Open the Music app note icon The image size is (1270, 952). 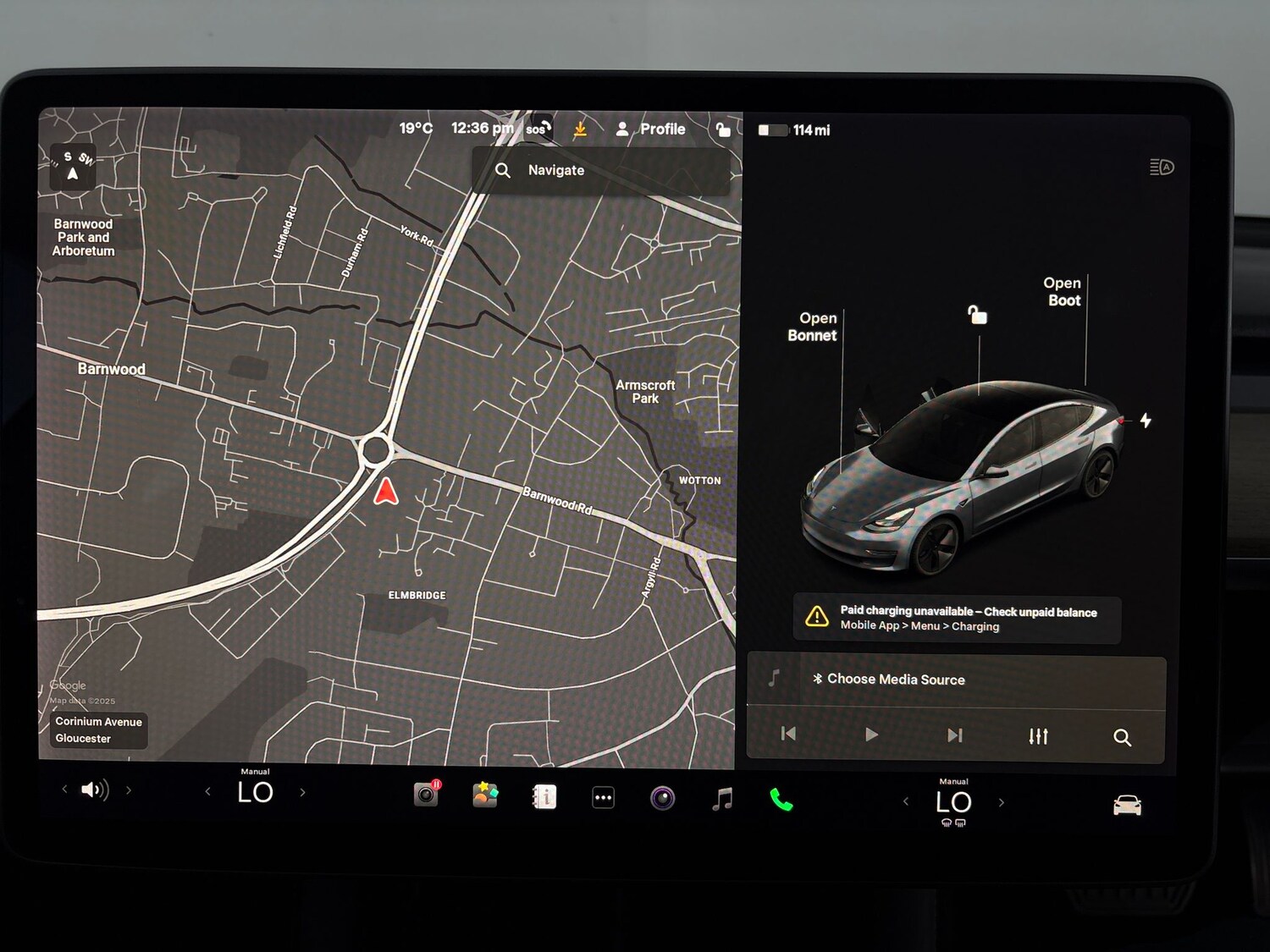click(722, 799)
